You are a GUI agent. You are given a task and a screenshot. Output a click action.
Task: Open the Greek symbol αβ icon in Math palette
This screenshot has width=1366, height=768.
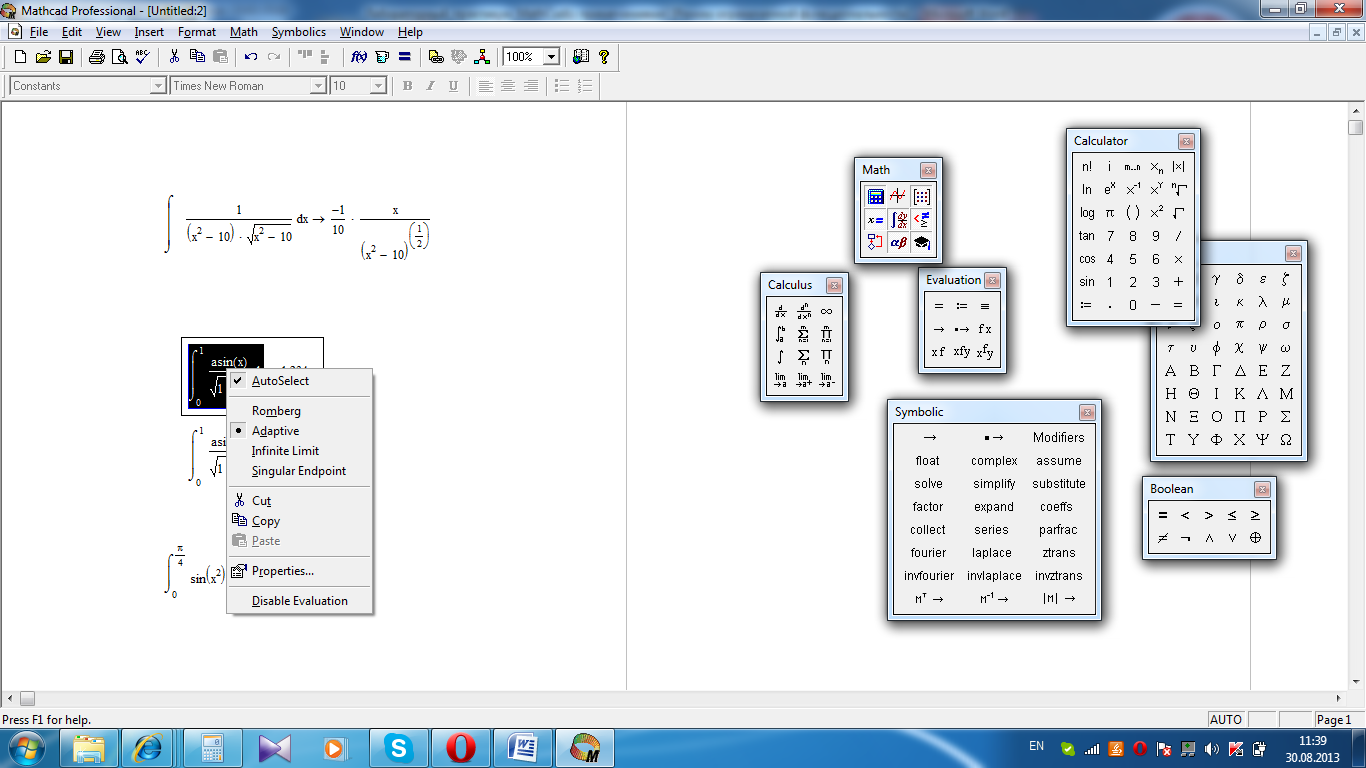(898, 242)
